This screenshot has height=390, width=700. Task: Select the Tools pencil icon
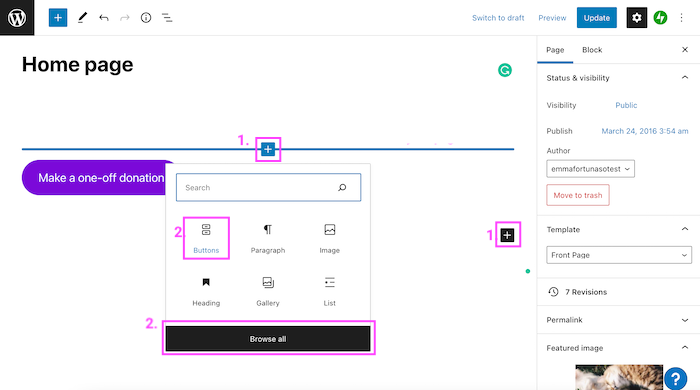pos(82,18)
